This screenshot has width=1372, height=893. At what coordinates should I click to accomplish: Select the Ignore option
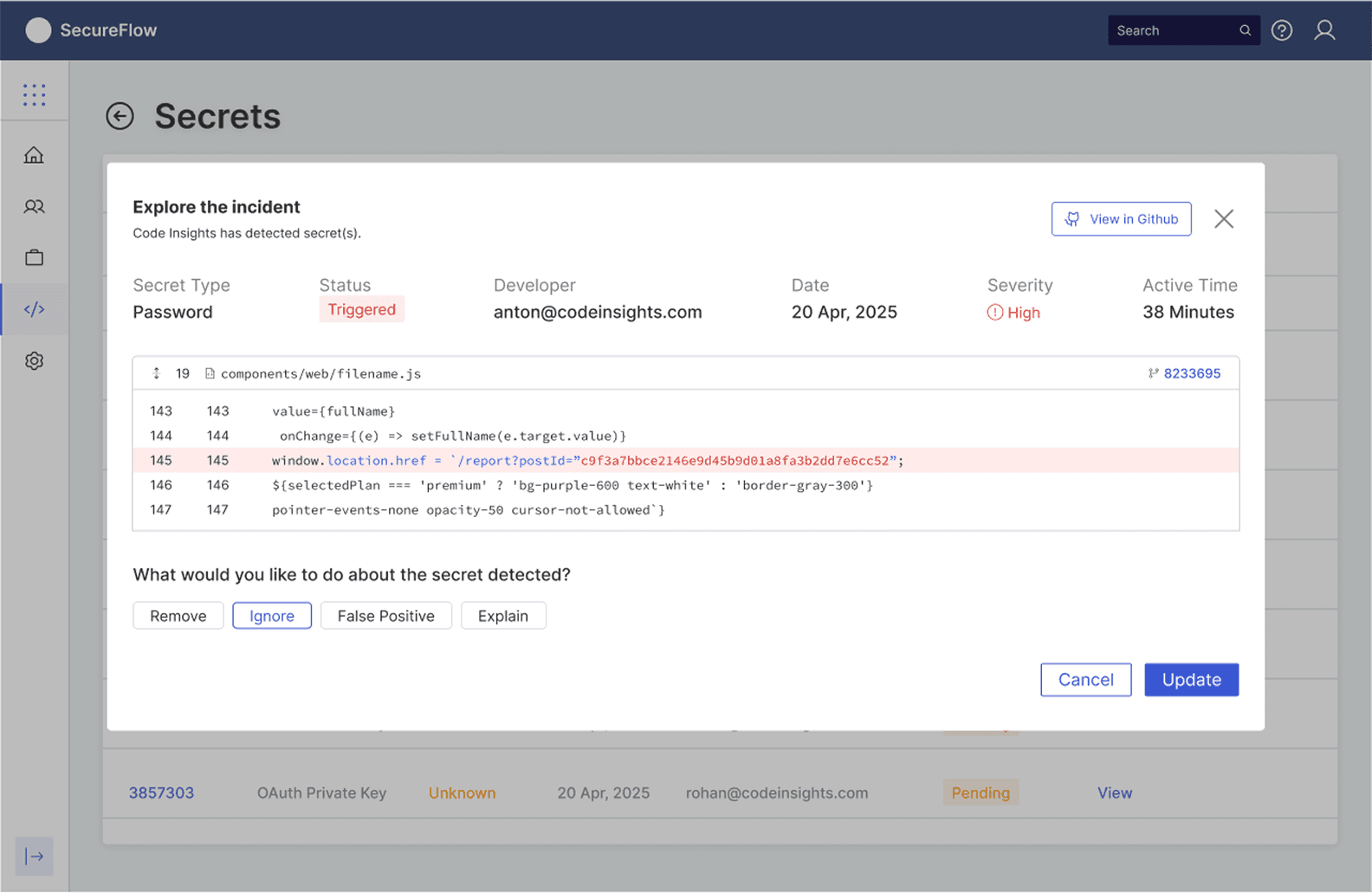coord(272,616)
